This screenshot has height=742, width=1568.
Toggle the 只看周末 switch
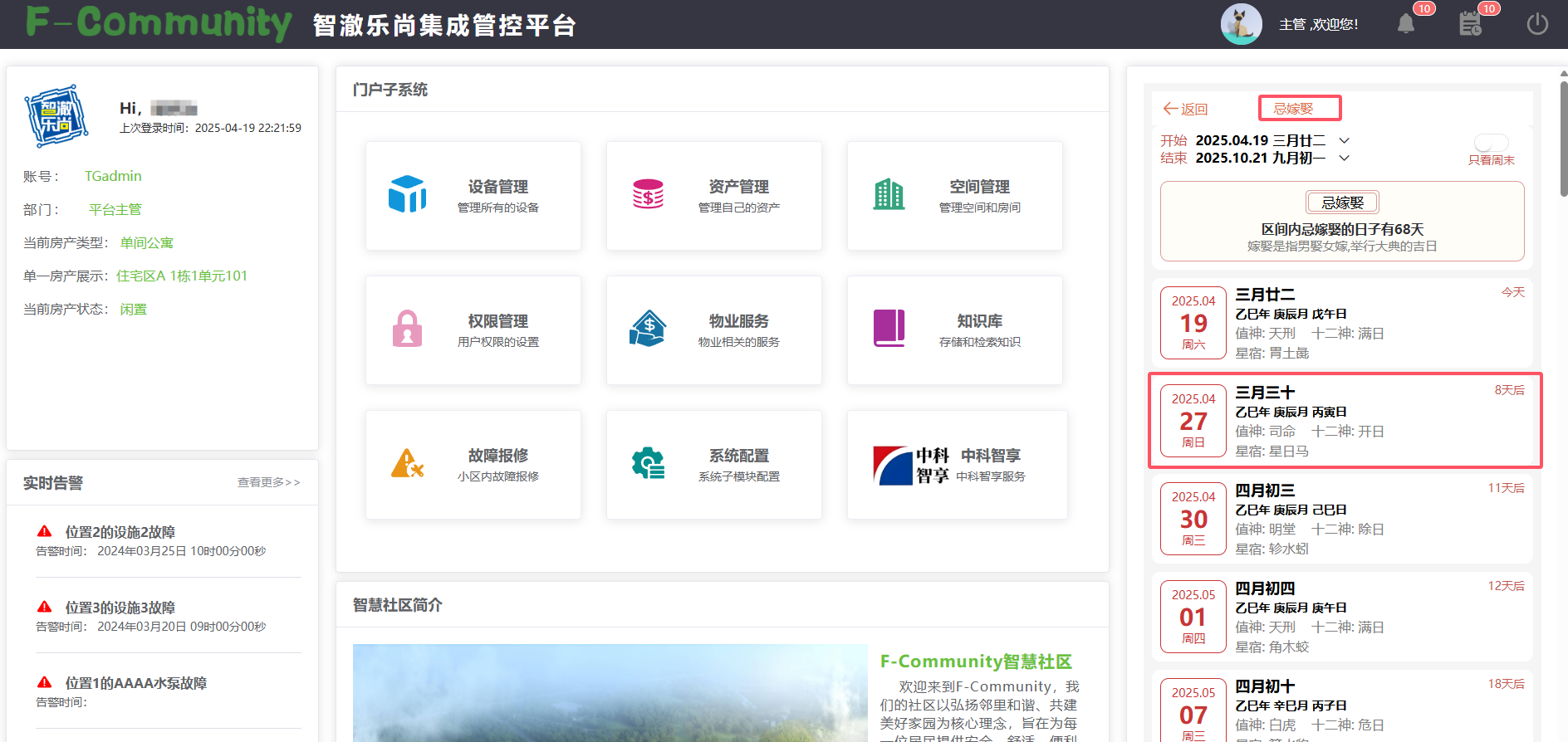[x=1491, y=143]
